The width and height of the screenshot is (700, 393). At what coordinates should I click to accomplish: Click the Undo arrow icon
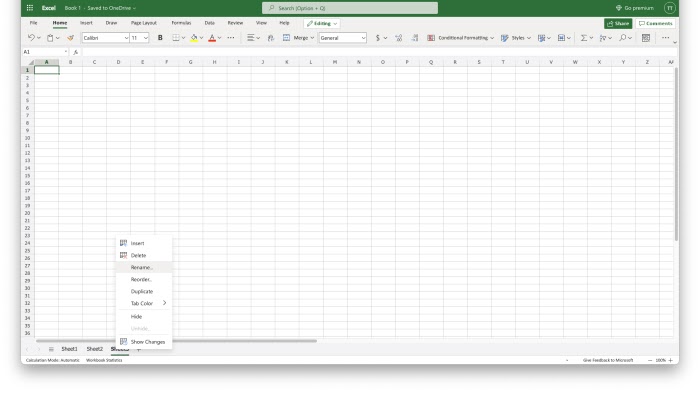click(x=31, y=38)
